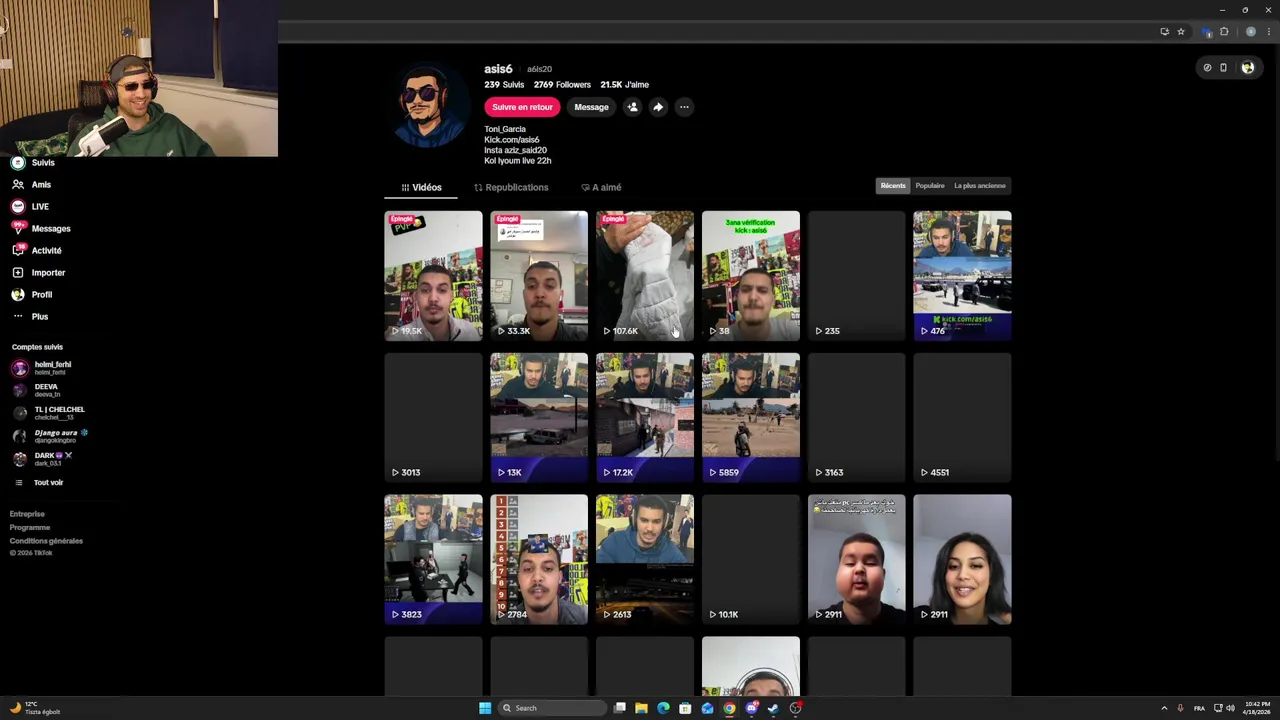1280x720 pixels.
Task: Switch to the Vidéos tab
Action: pos(421,187)
